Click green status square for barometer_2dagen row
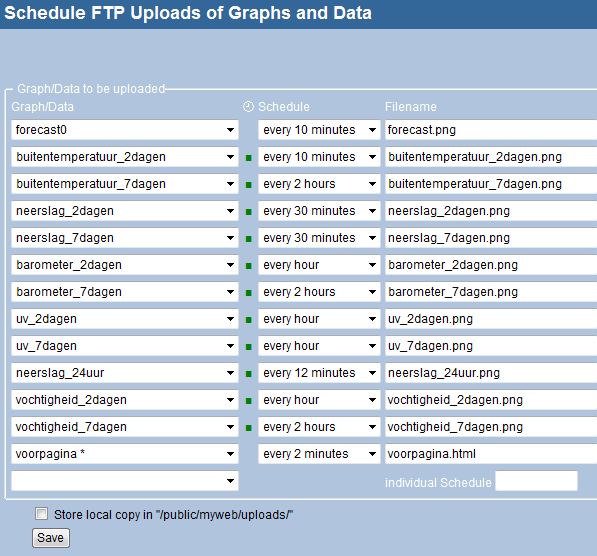Screen dimensions: 597x556 click(x=249, y=266)
